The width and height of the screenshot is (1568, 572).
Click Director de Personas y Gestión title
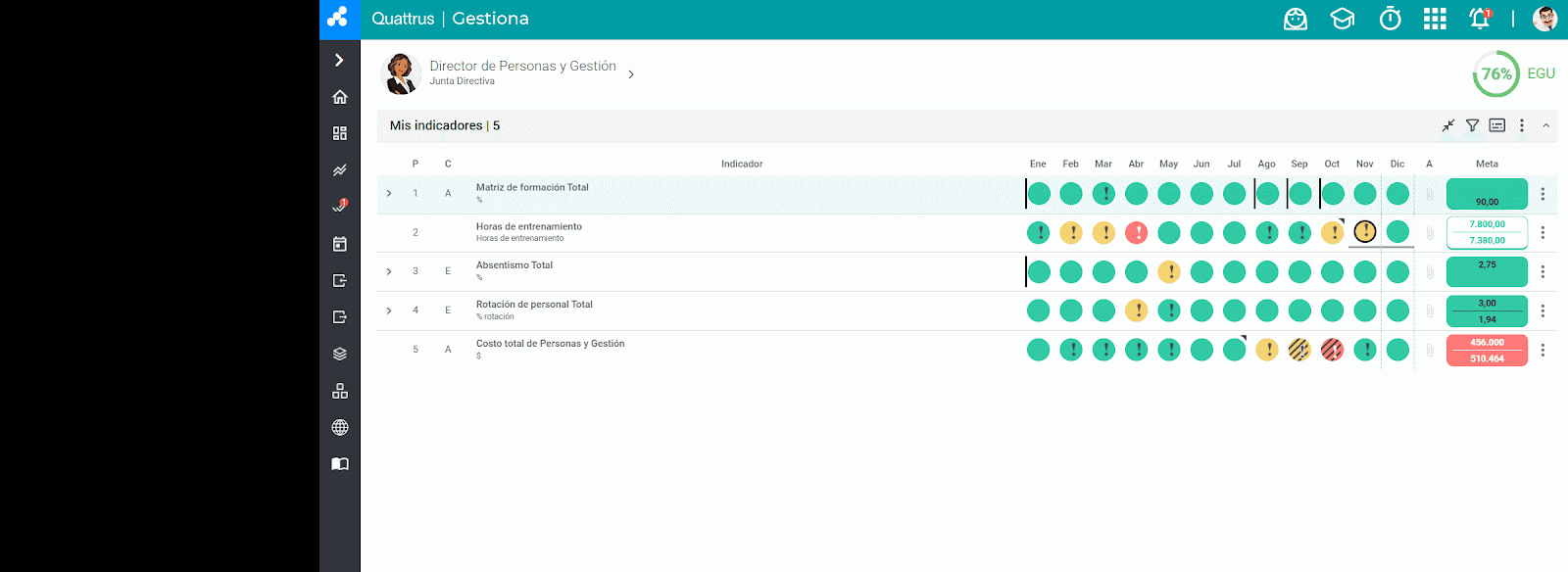522,67
